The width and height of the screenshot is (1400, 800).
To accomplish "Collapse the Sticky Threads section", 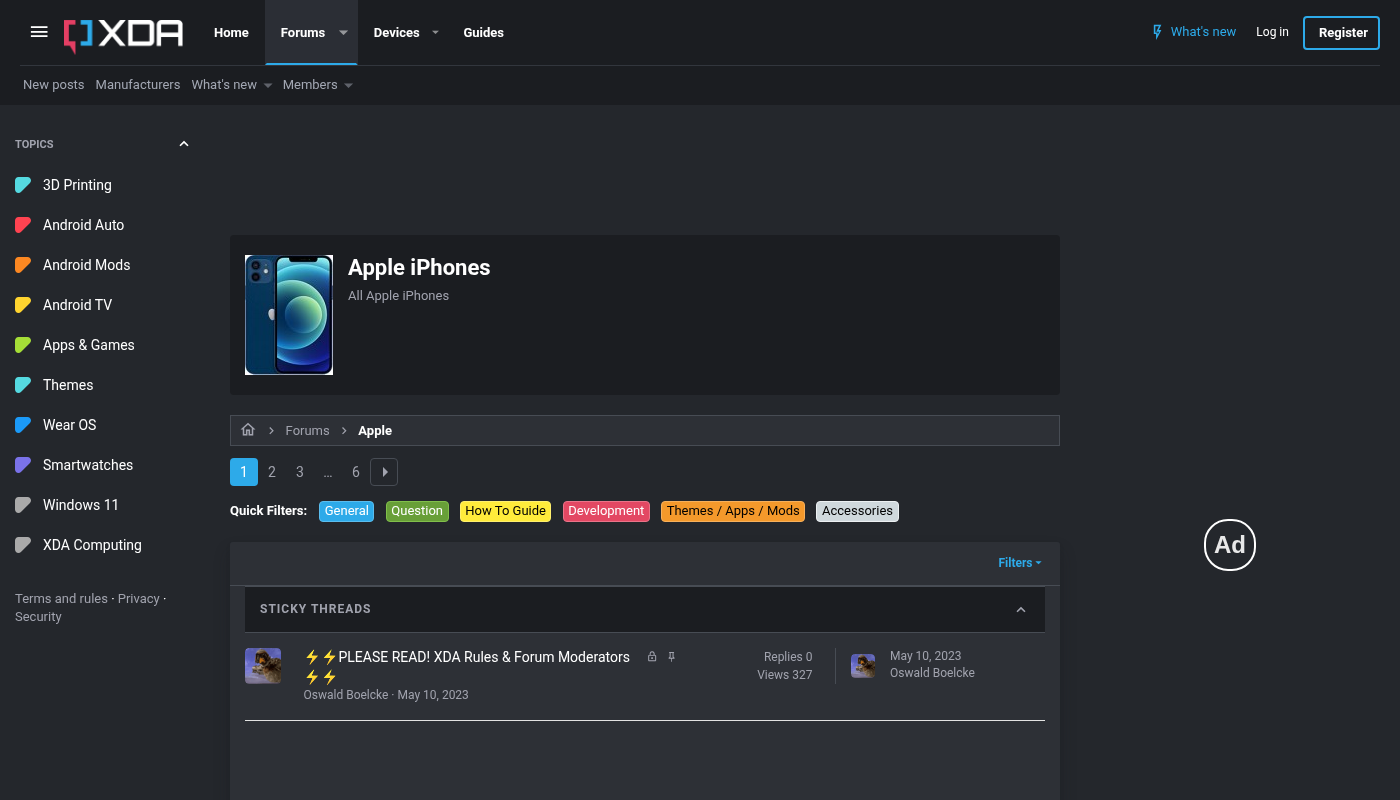I will click(x=1020, y=610).
